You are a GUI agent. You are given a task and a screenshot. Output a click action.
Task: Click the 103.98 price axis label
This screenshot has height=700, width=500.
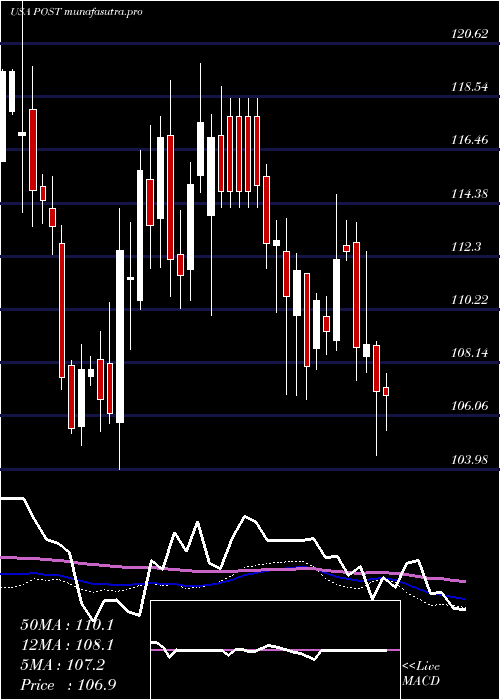[x=470, y=459]
